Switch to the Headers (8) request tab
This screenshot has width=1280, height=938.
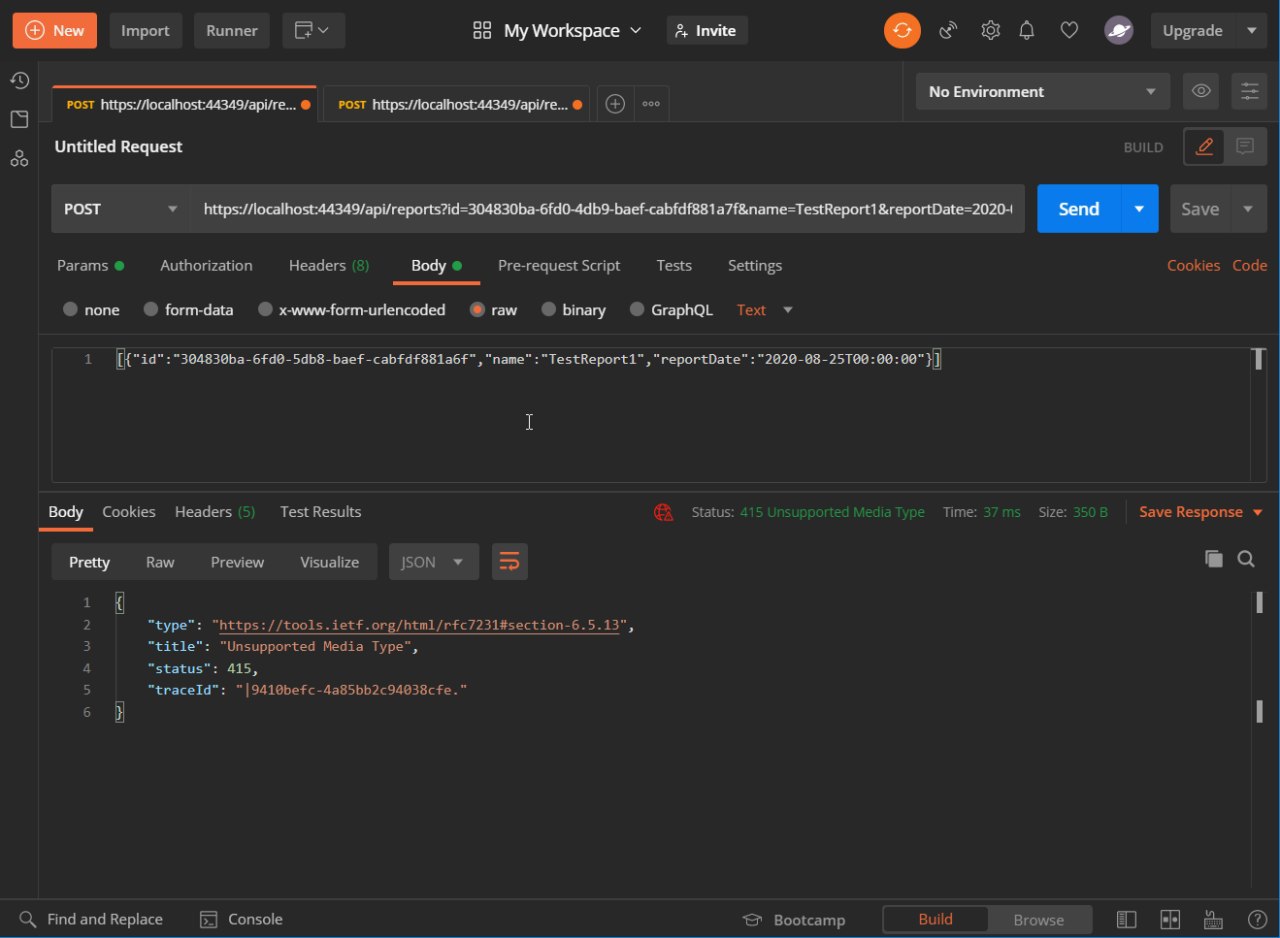click(x=328, y=265)
